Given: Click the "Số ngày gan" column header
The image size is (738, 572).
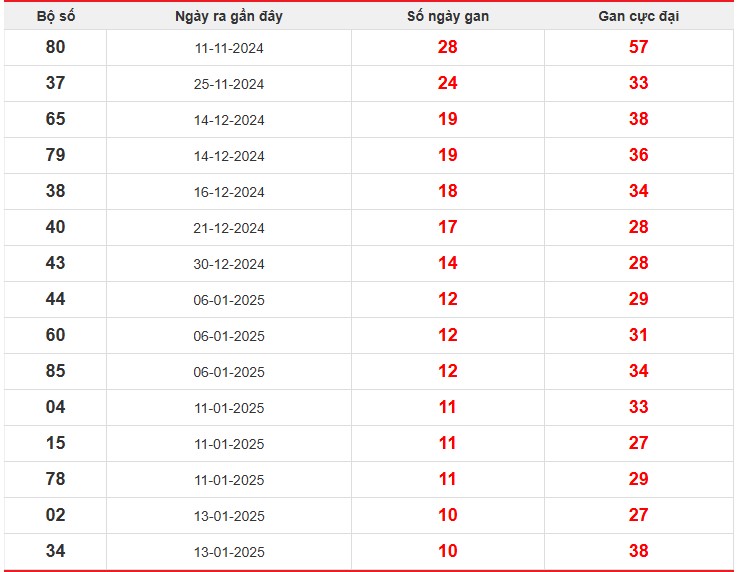Looking at the screenshot, I should [x=447, y=16].
